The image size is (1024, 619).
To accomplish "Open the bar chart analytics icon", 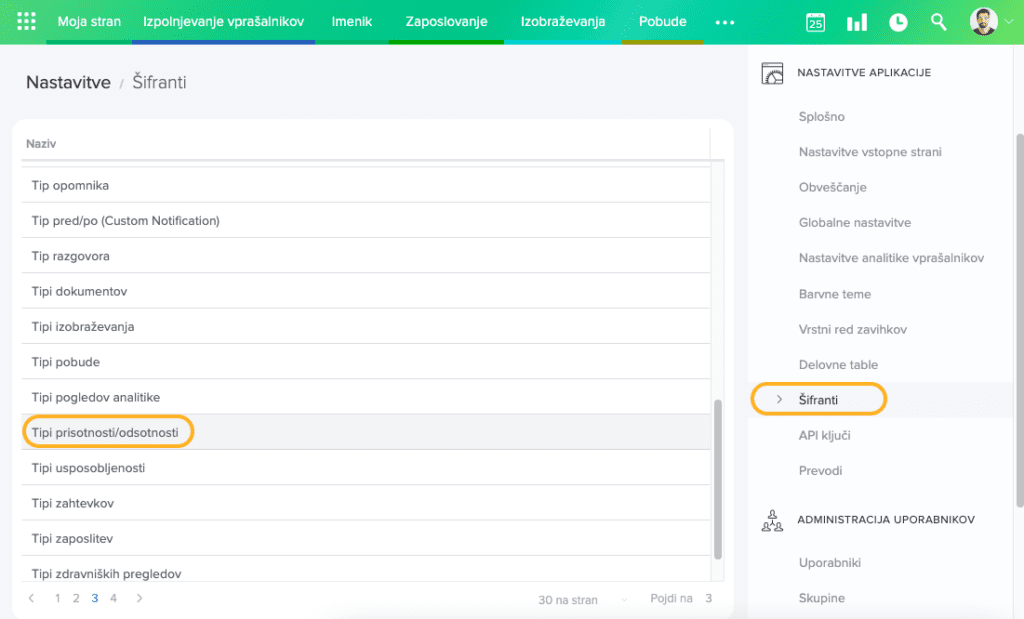I will 857,22.
